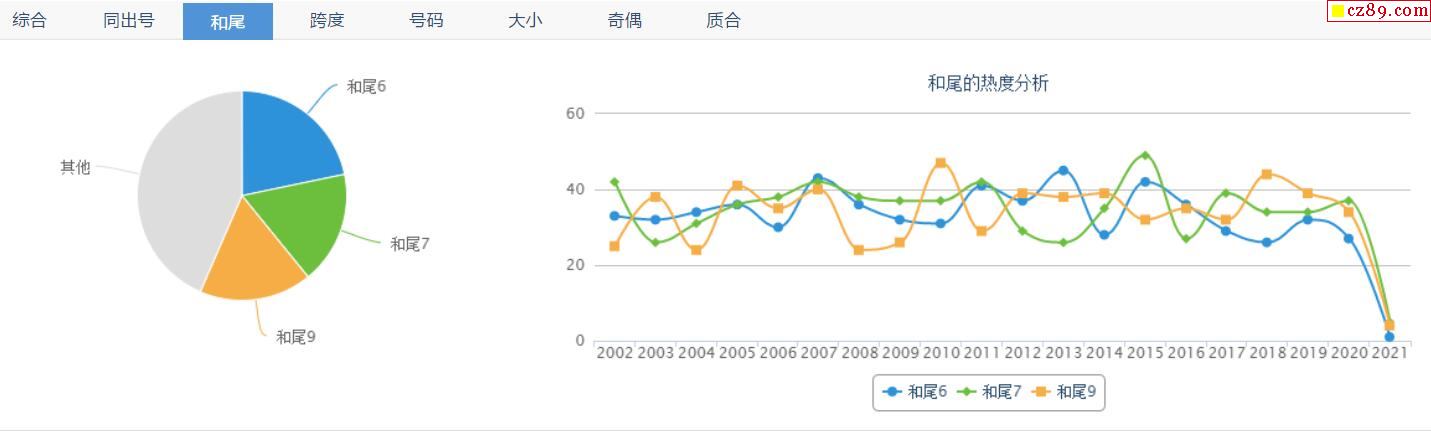The image size is (1431, 431).
Task: Toggle 和尾7 series in chart legend
Action: 989,392
